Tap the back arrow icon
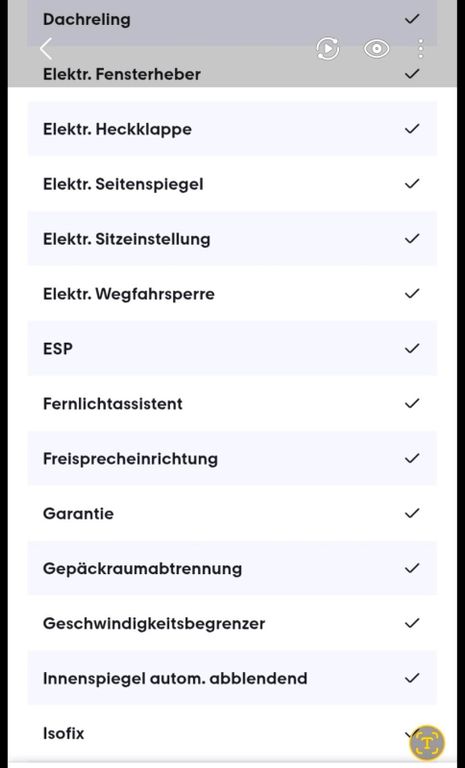 (x=46, y=49)
